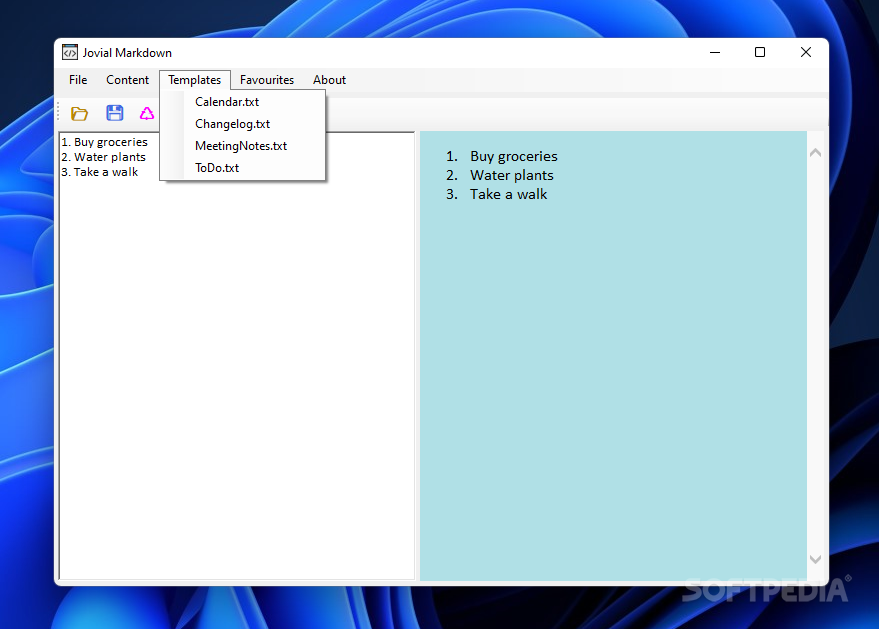Open the About menu
The width and height of the screenshot is (879, 629).
pos(329,80)
